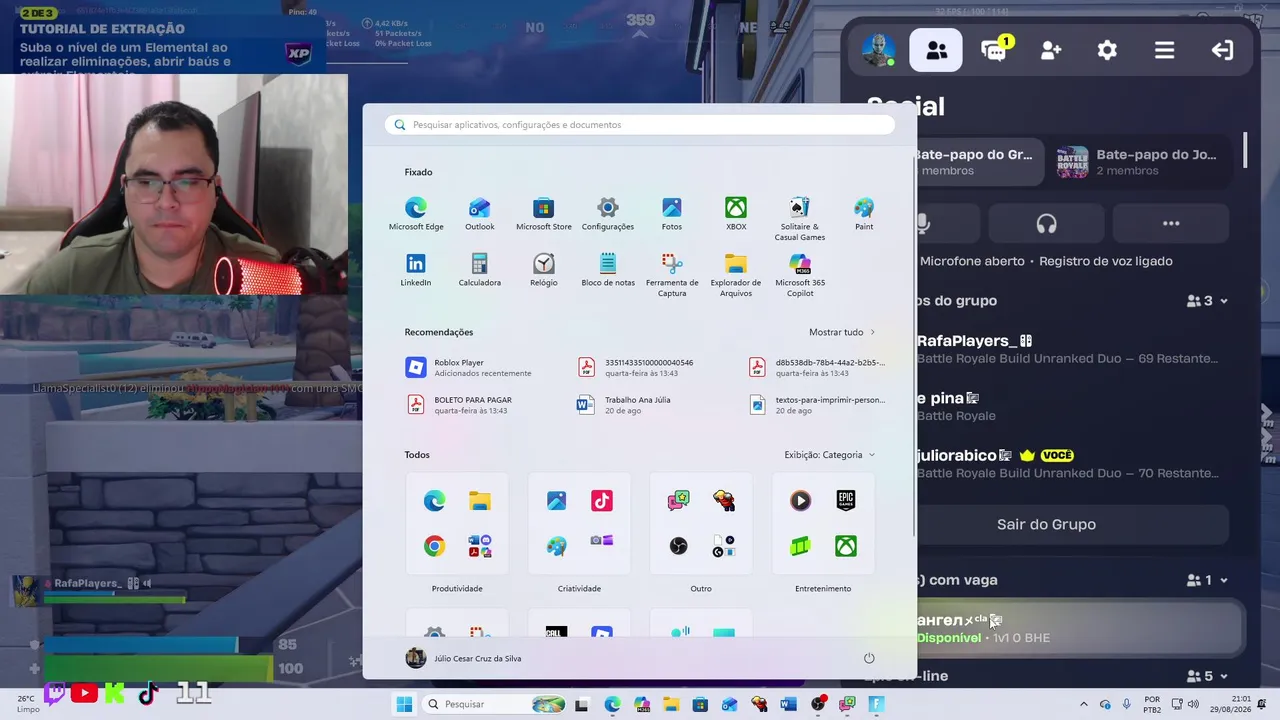Collapse the 'com vaga' section chevron
1280x720 pixels.
pos(1224,580)
